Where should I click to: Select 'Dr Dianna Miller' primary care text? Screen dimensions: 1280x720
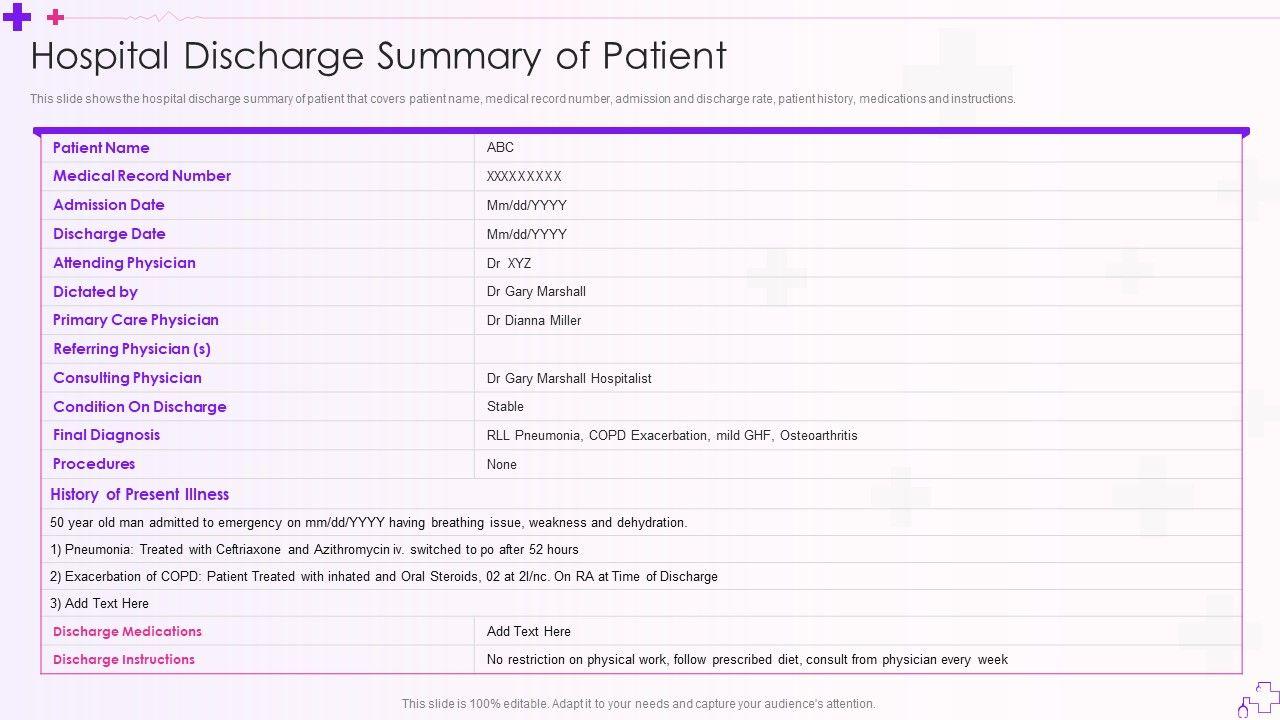pos(534,320)
